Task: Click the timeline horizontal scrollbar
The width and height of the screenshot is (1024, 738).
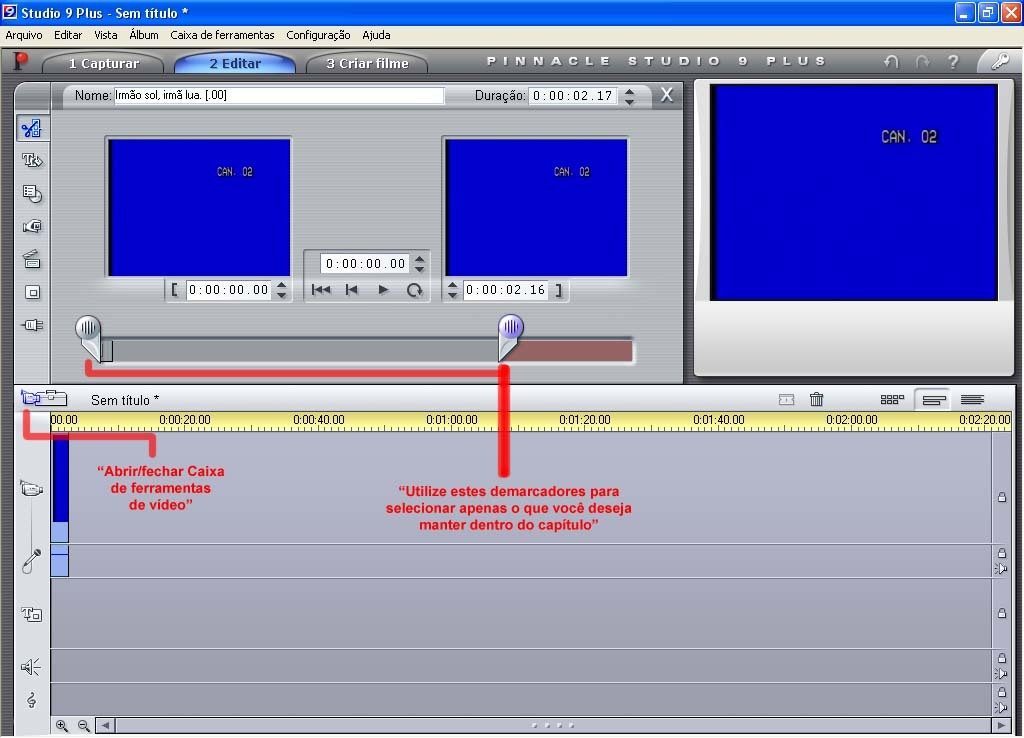Action: pyautogui.click(x=552, y=726)
